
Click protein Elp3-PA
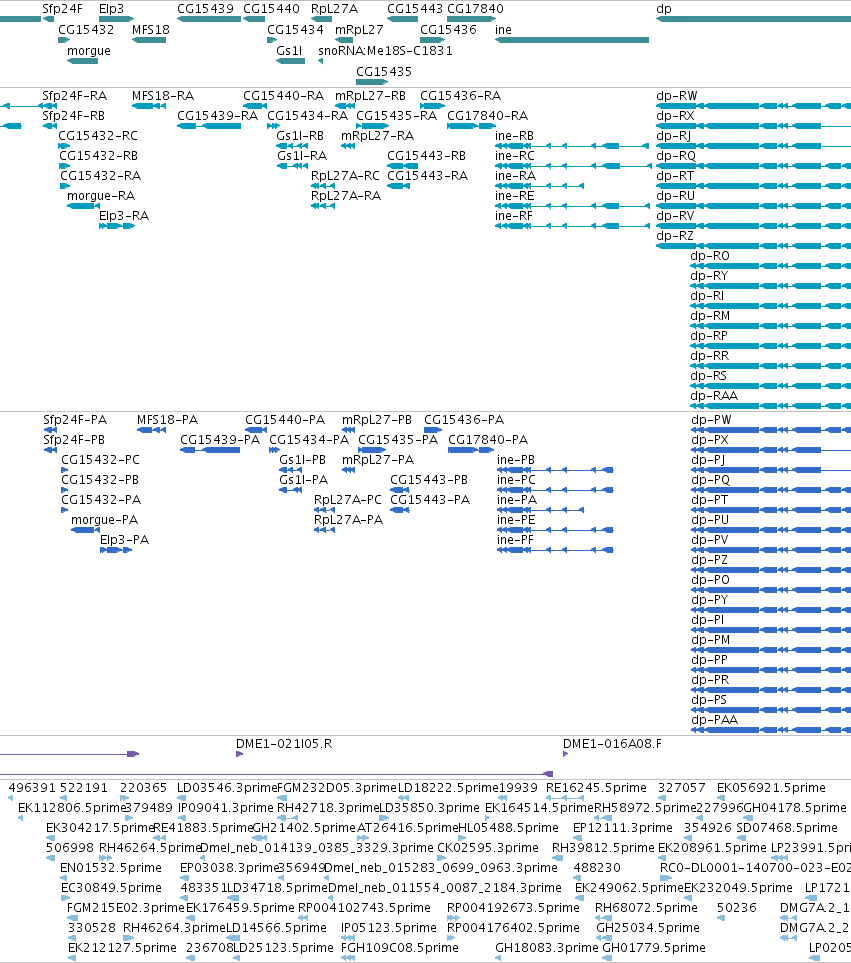tap(124, 540)
